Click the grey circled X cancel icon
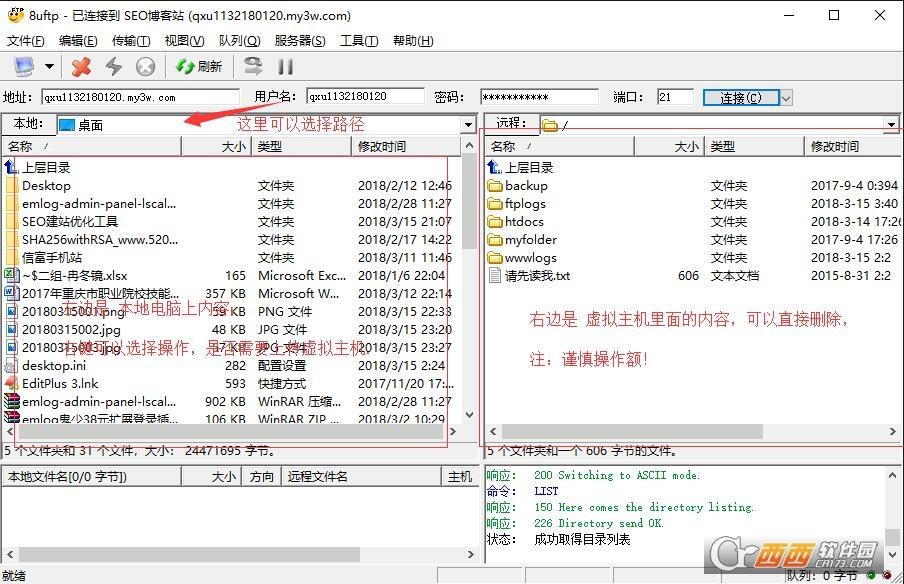Image resolution: width=904 pixels, height=584 pixels. point(146,66)
